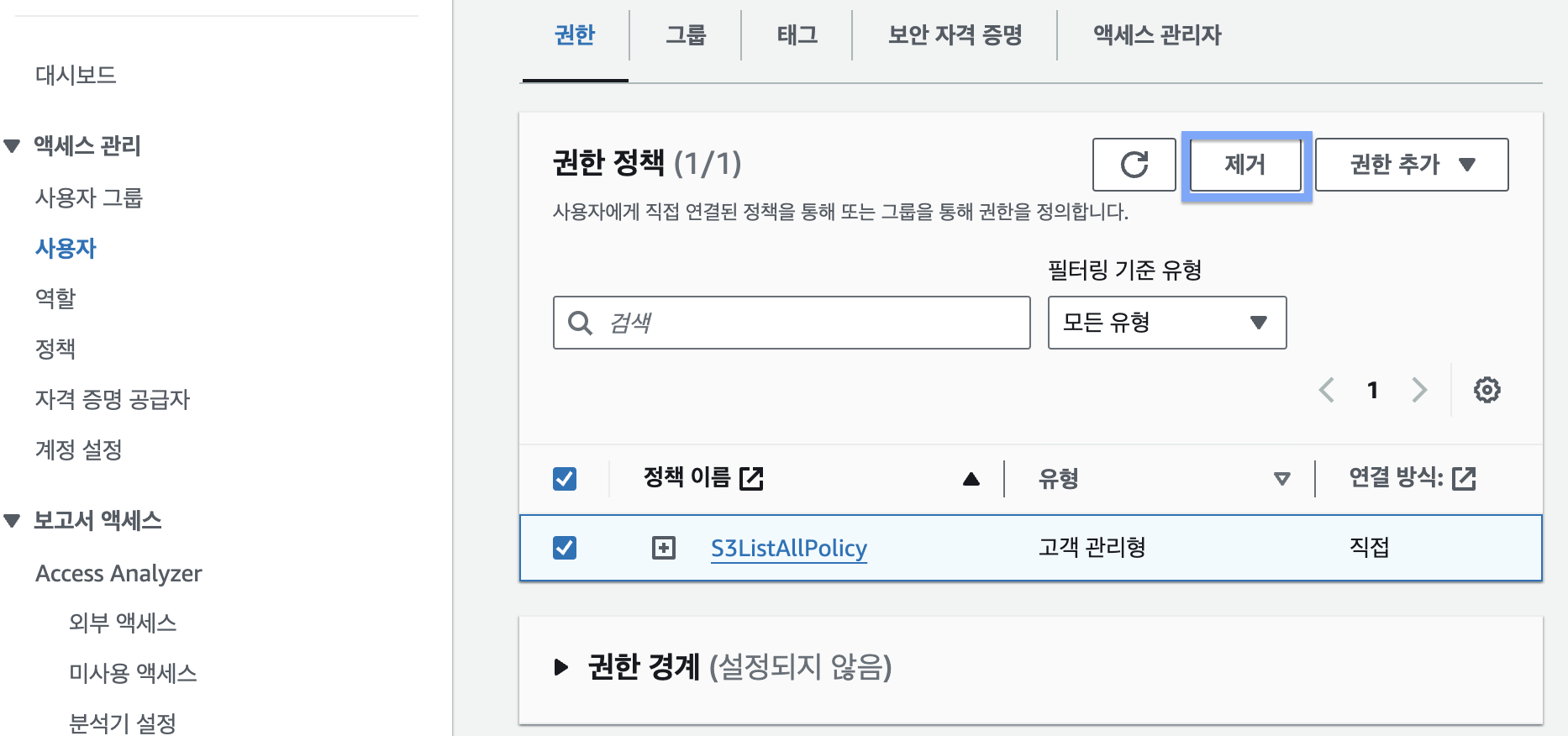Switch to the 보안 자격 증명 tab
This screenshot has height=736, width=1568.
(955, 35)
